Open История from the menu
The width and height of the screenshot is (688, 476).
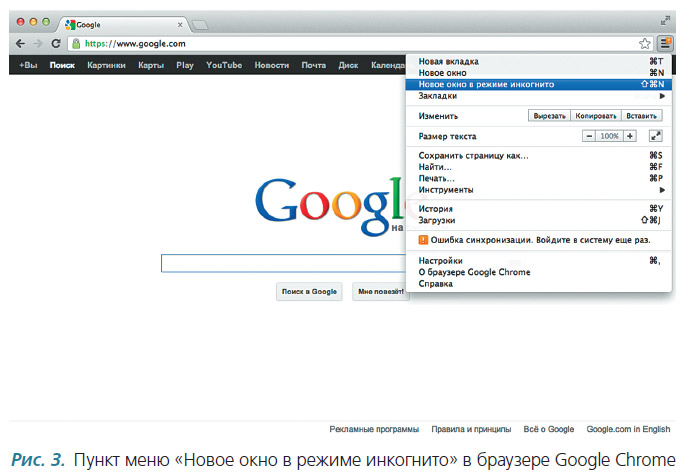pos(538,209)
